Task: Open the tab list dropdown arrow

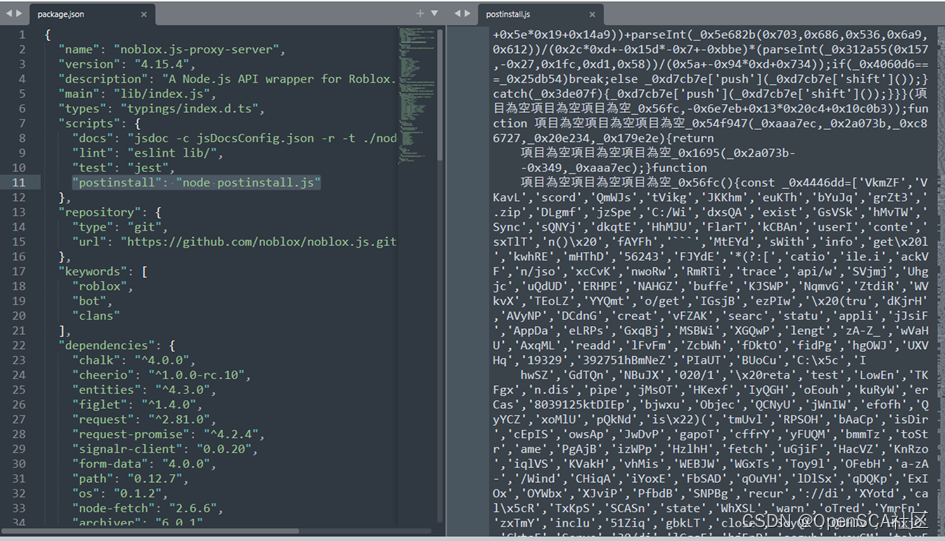Action: [435, 13]
